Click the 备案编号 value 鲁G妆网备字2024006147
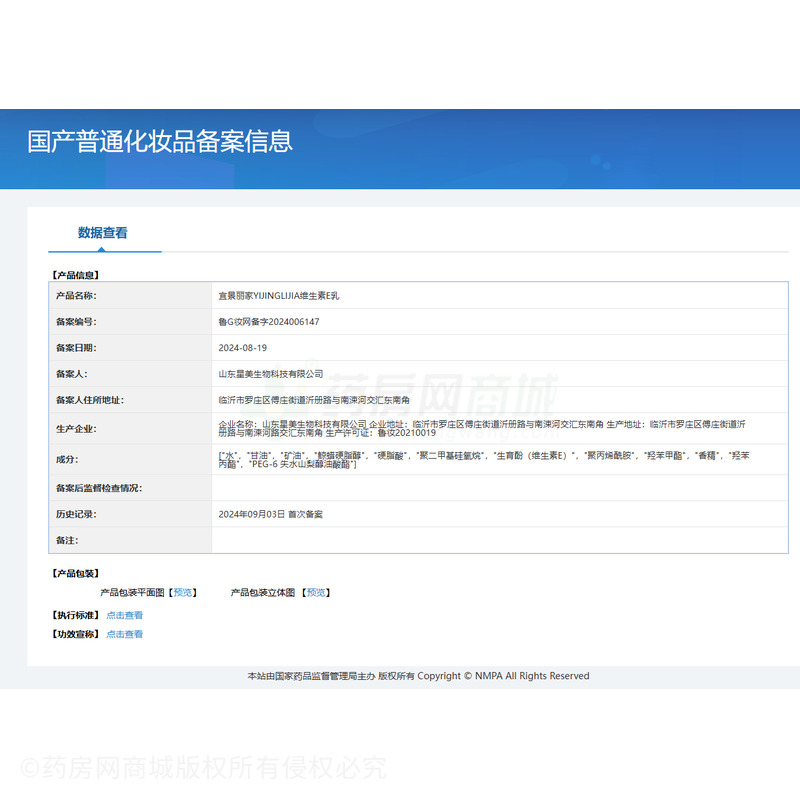The width and height of the screenshot is (800, 800). click(269, 322)
